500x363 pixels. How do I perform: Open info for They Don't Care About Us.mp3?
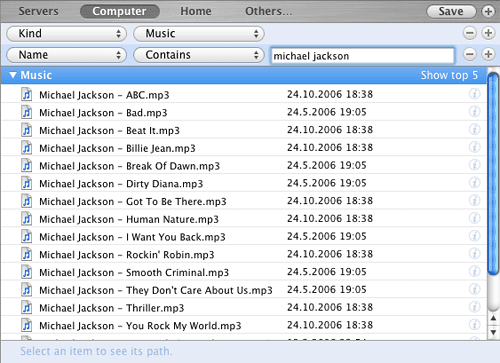pos(475,289)
